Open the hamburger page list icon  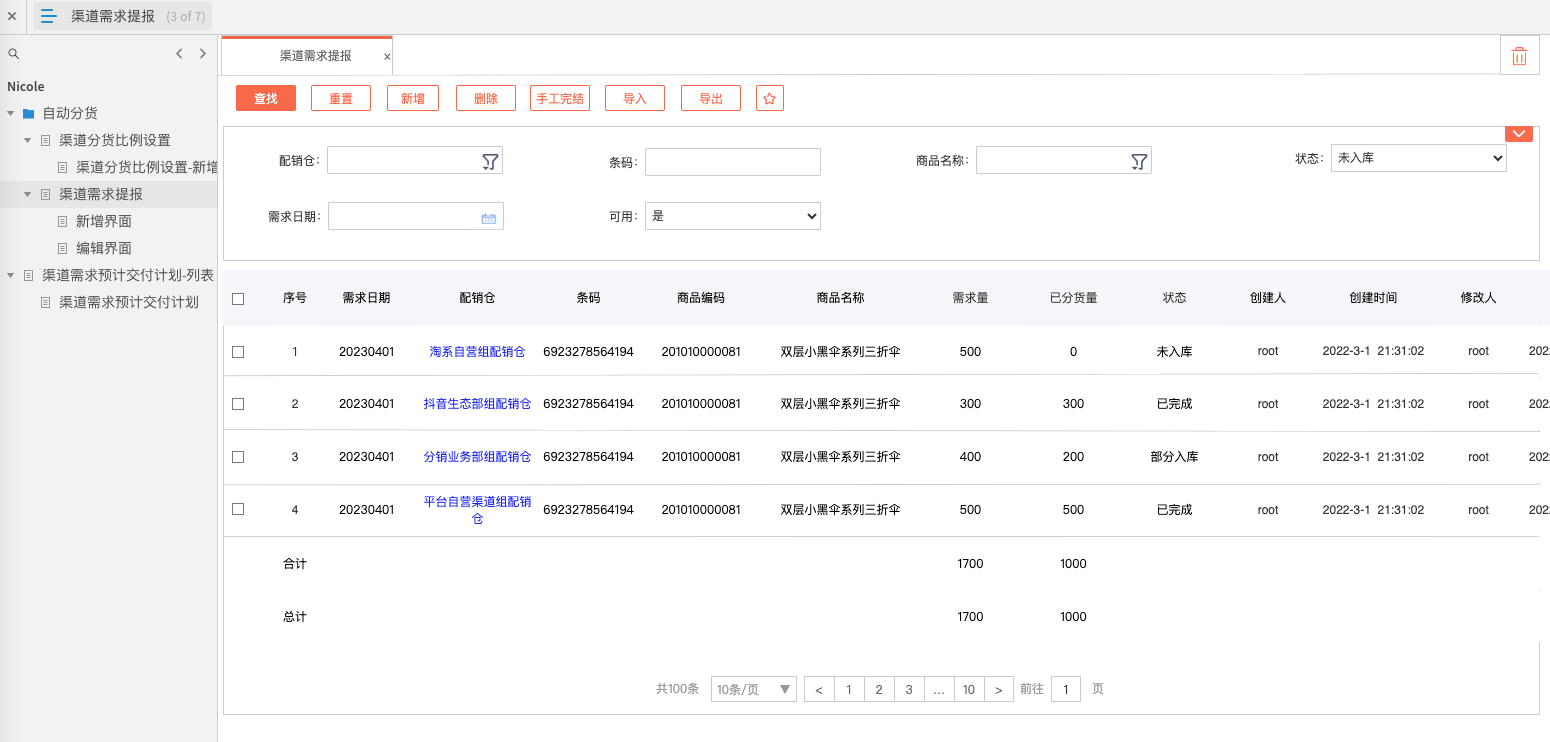point(49,16)
